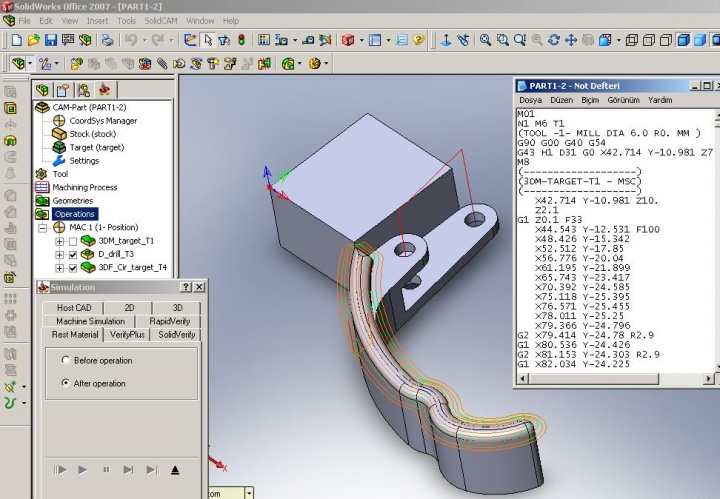Click the traffic light Rebuild icon
Screen dimensions: 720x499
pyautogui.click(x=241, y=40)
